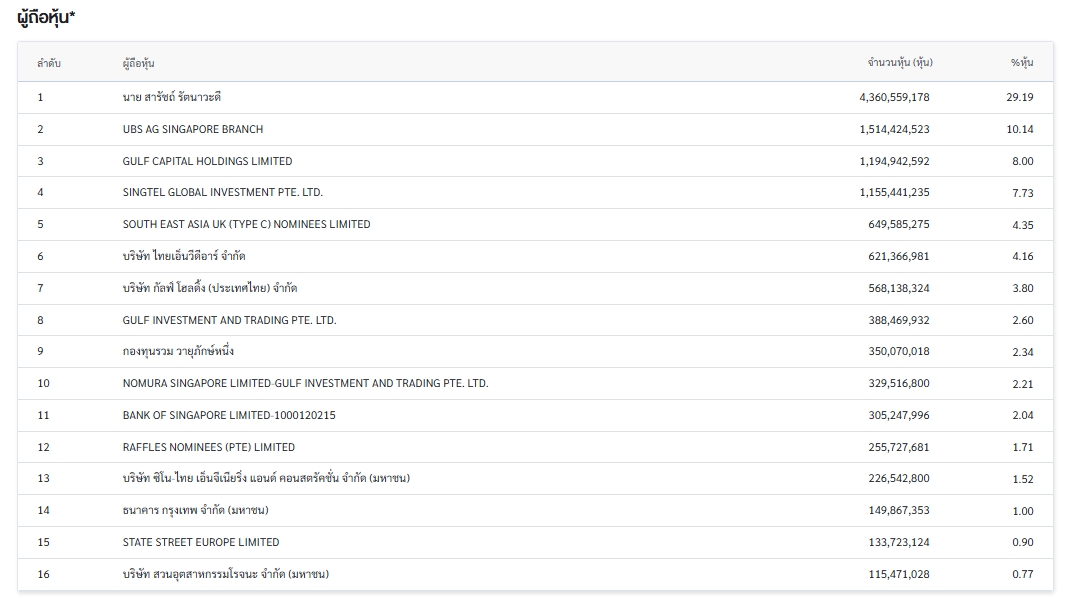This screenshot has width=1066, height=608.
Task: Click percentage value 4.35
Action: [1022, 224]
